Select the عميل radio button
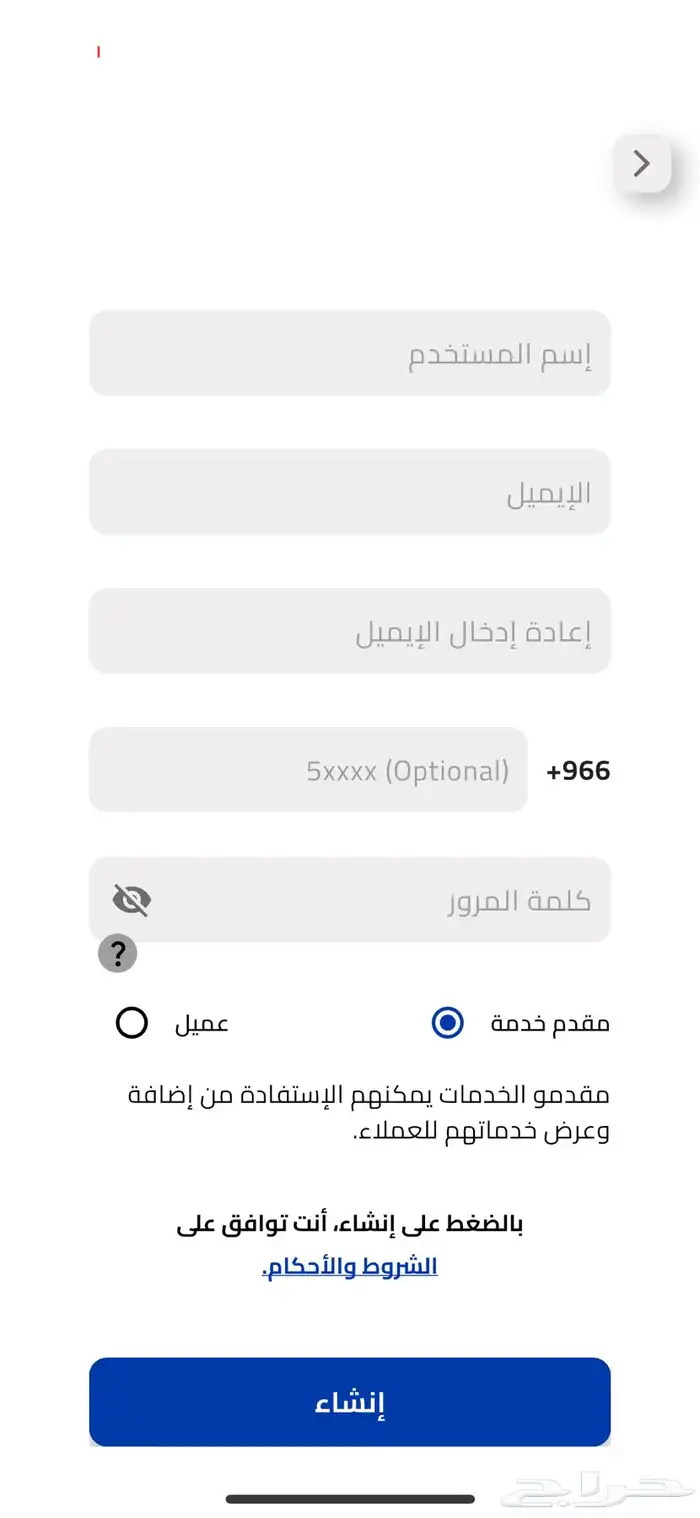Viewport: 700px width, 1518px height. click(x=132, y=1023)
